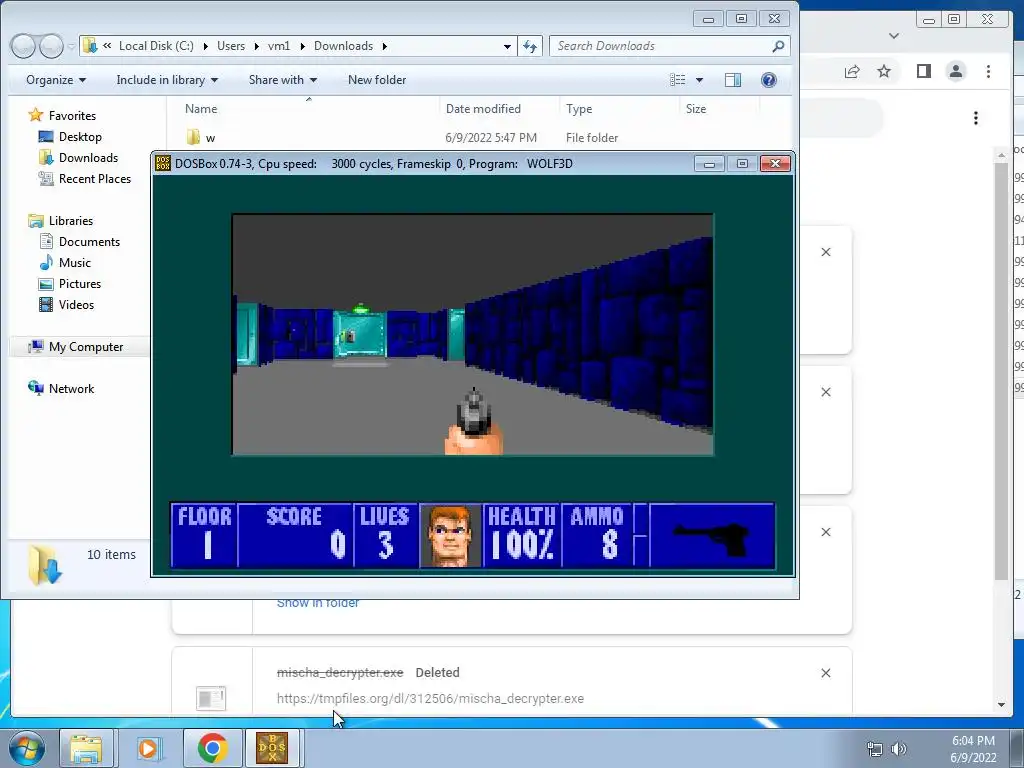Open the tmpfiles.org mischa_decrypter.exe URL link
1024x768 pixels.
[x=430, y=698]
